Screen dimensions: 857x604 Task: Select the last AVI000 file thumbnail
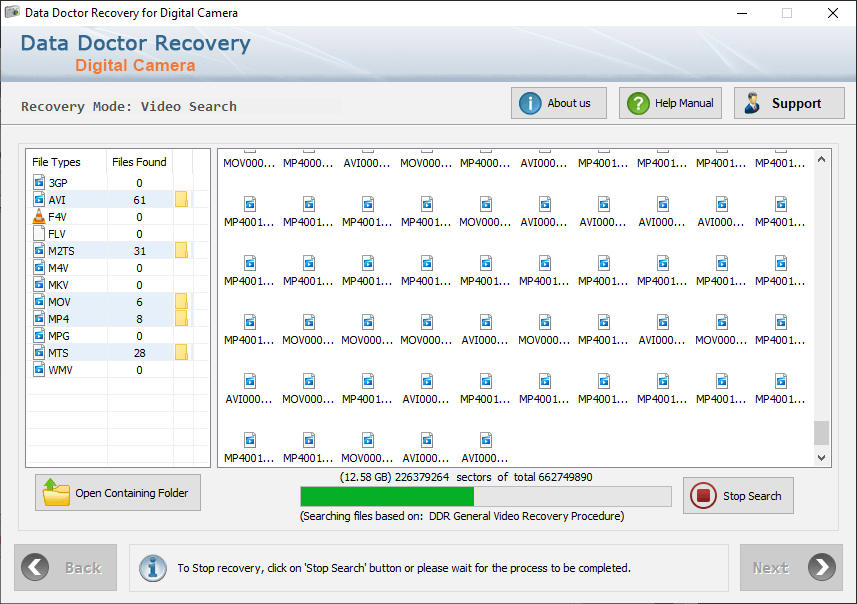click(485, 448)
